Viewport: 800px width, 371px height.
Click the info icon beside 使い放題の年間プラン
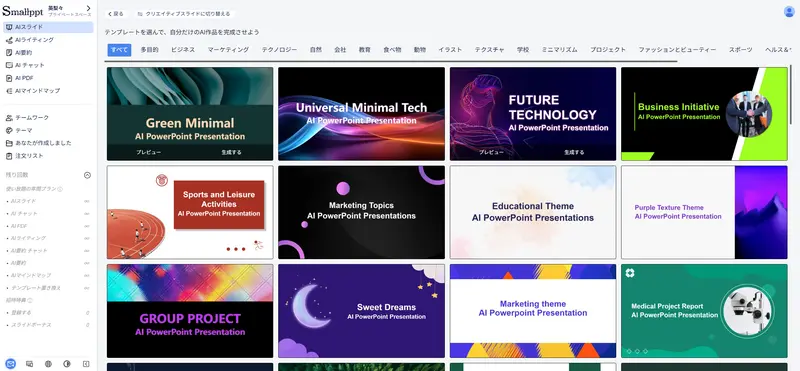[60, 189]
